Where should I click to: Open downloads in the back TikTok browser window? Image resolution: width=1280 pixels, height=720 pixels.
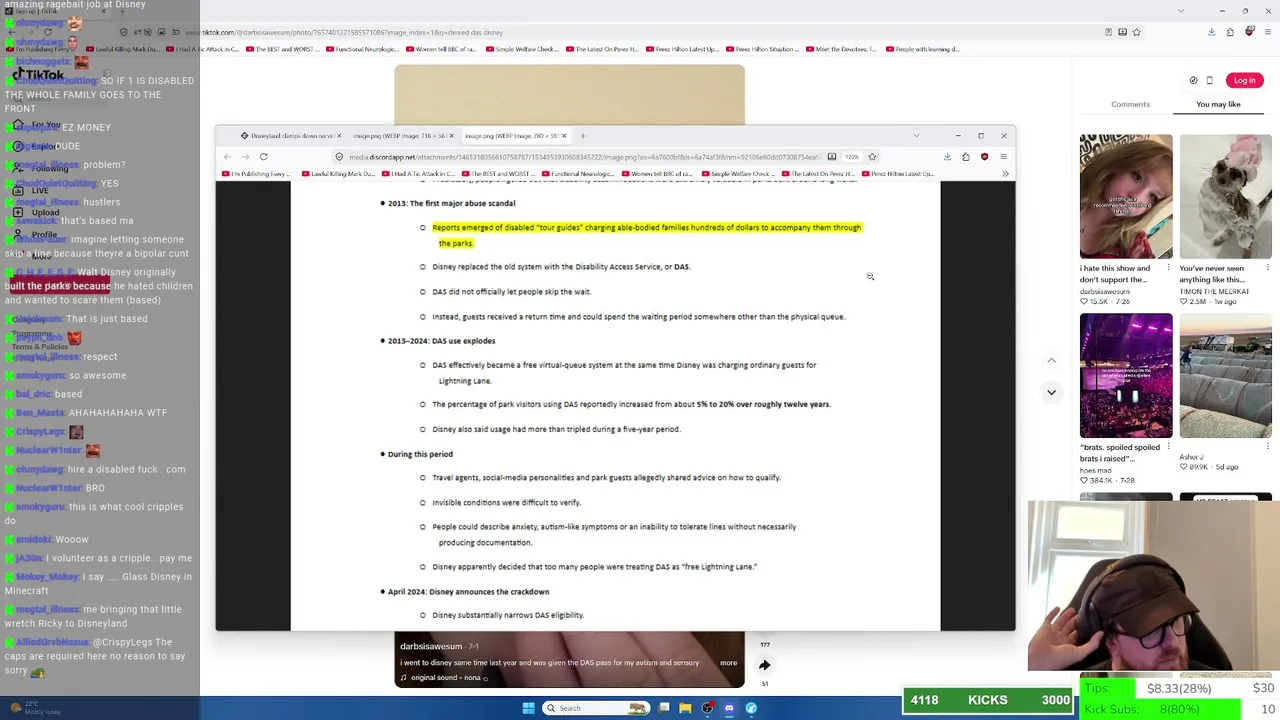click(1211, 32)
